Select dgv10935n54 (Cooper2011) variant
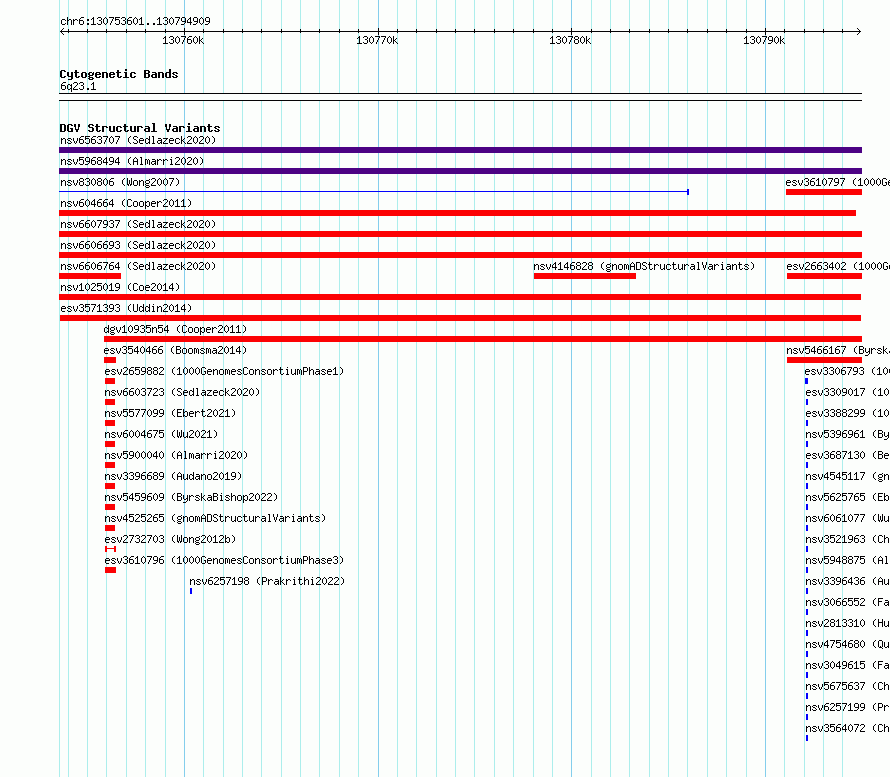The image size is (890, 777). pos(175,329)
